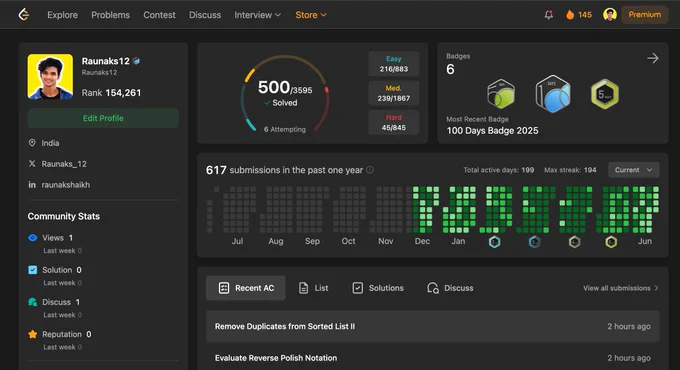Viewport: 680px width, 370px height.
Task: Click the 100 Days Badge 2025 text
Action: (x=492, y=131)
